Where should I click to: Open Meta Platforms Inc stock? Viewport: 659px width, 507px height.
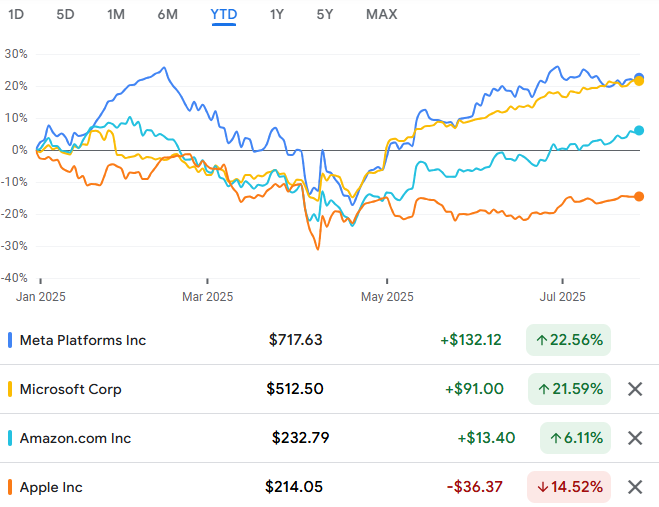83,340
